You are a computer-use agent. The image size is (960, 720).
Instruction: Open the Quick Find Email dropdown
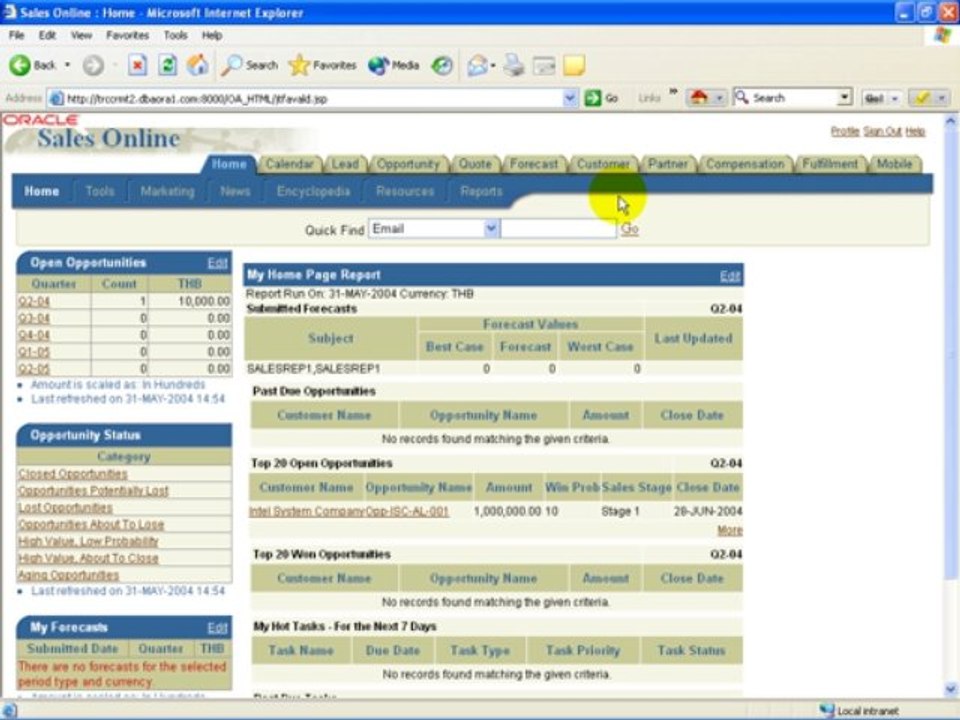click(491, 229)
